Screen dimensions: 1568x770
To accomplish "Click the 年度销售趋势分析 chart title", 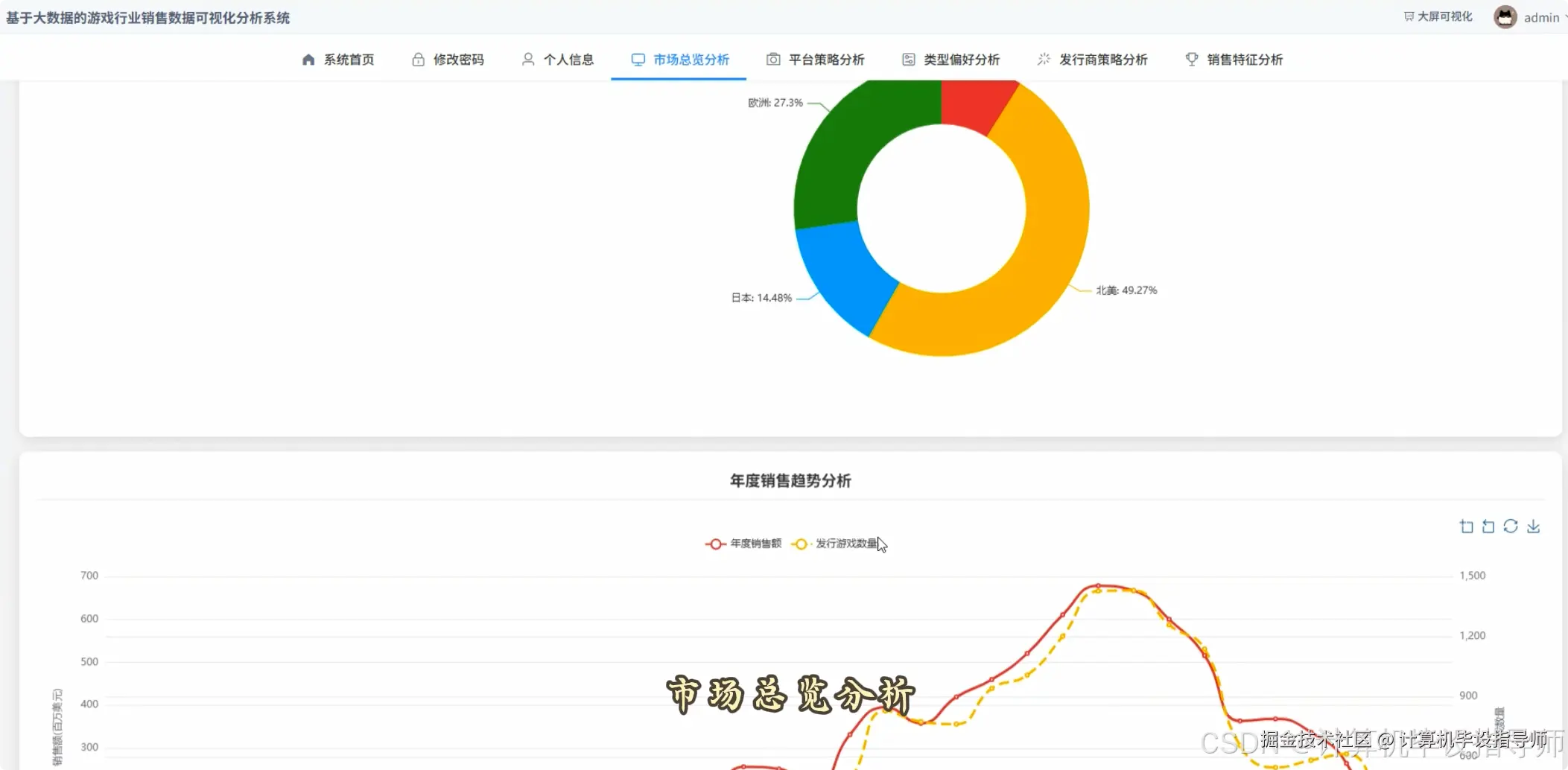I will coord(790,481).
